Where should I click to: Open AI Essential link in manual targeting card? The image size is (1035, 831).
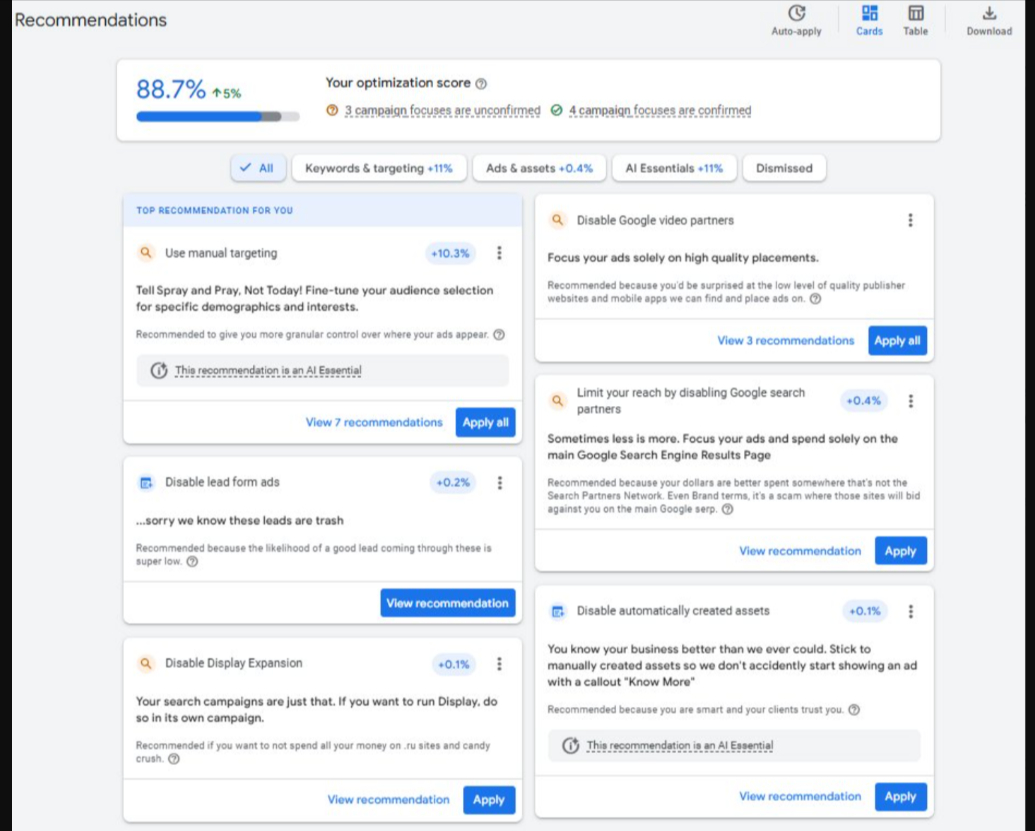(268, 370)
